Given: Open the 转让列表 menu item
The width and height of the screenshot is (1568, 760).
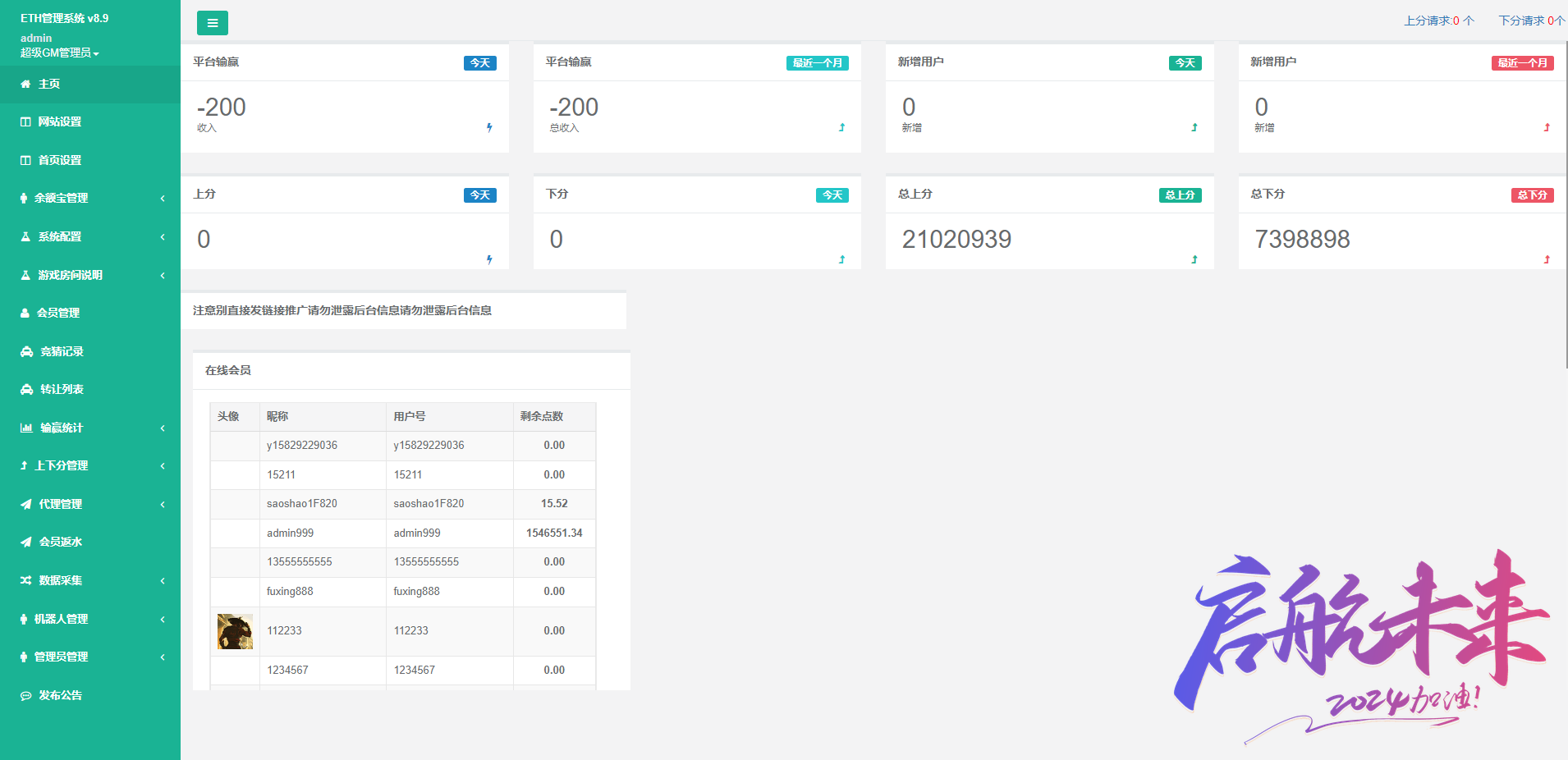Looking at the screenshot, I should 90,389.
